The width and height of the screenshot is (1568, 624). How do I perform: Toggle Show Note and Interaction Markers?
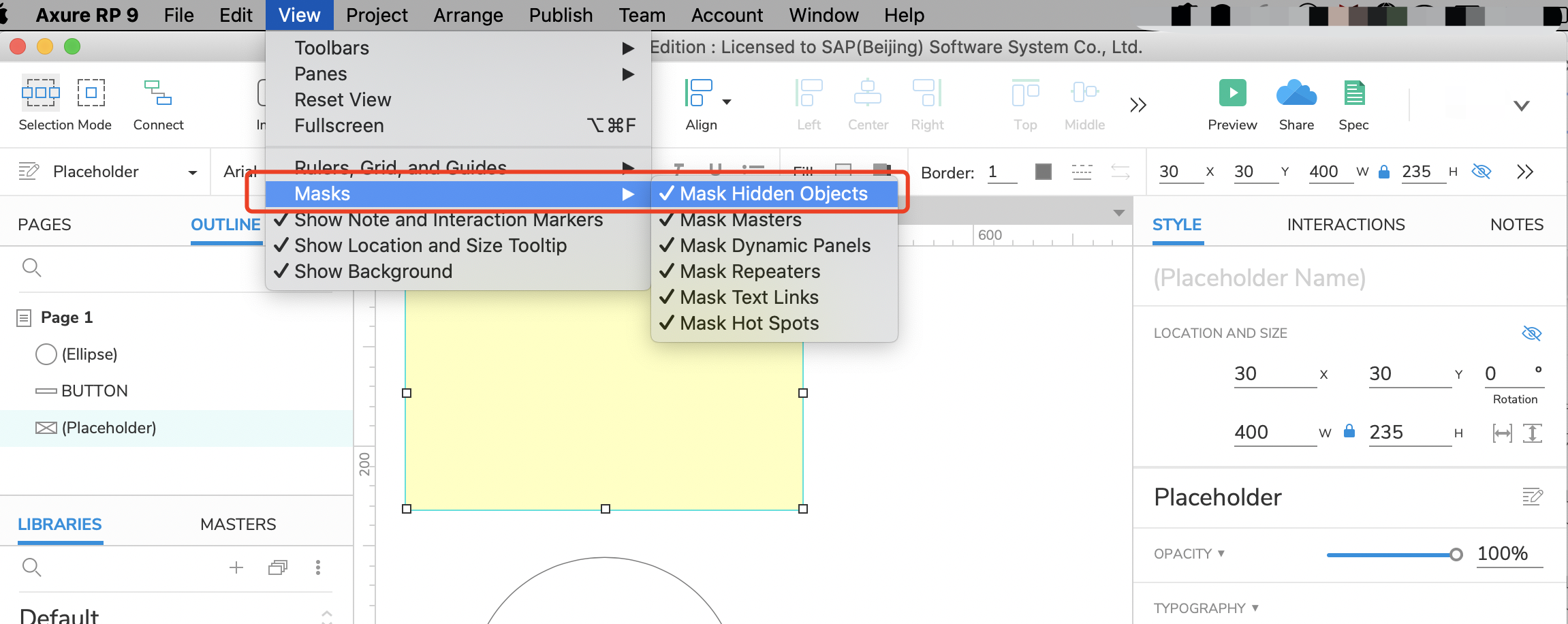458,220
